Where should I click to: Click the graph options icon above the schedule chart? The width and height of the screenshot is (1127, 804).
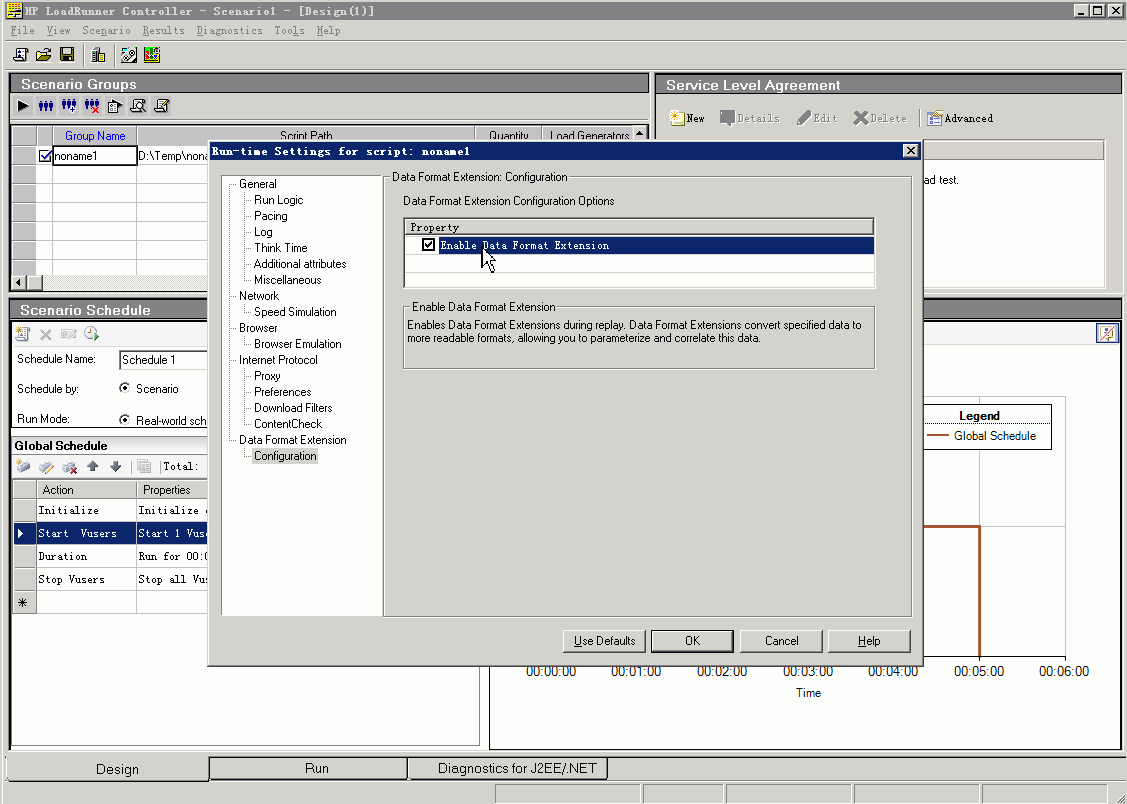pyautogui.click(x=1107, y=333)
